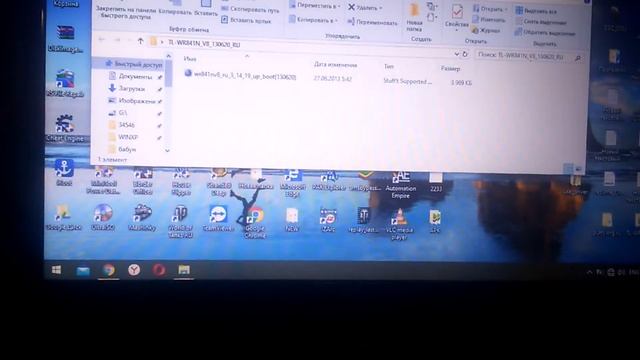Open Chrome from the taskbar
Screen dimensions: 640x360
[x=109, y=270]
